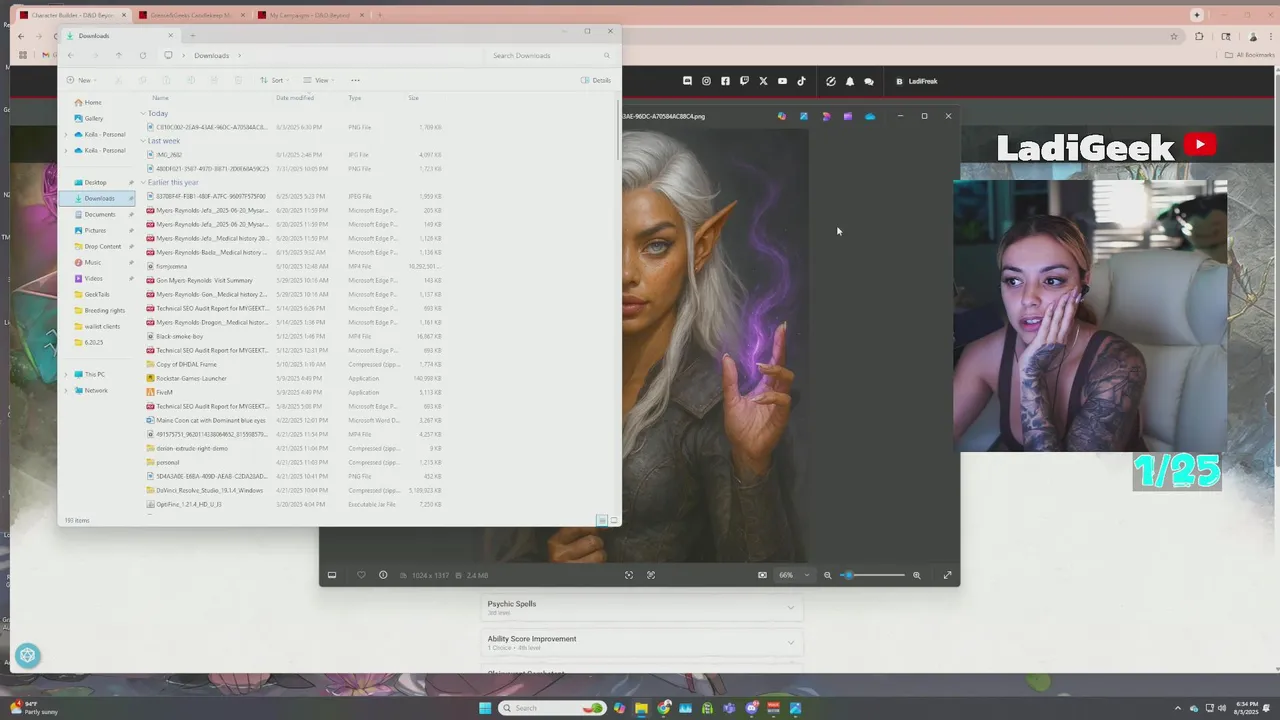Open the View dropdown in Explorer toolbar
This screenshot has width=1280, height=720.
[x=318, y=80]
